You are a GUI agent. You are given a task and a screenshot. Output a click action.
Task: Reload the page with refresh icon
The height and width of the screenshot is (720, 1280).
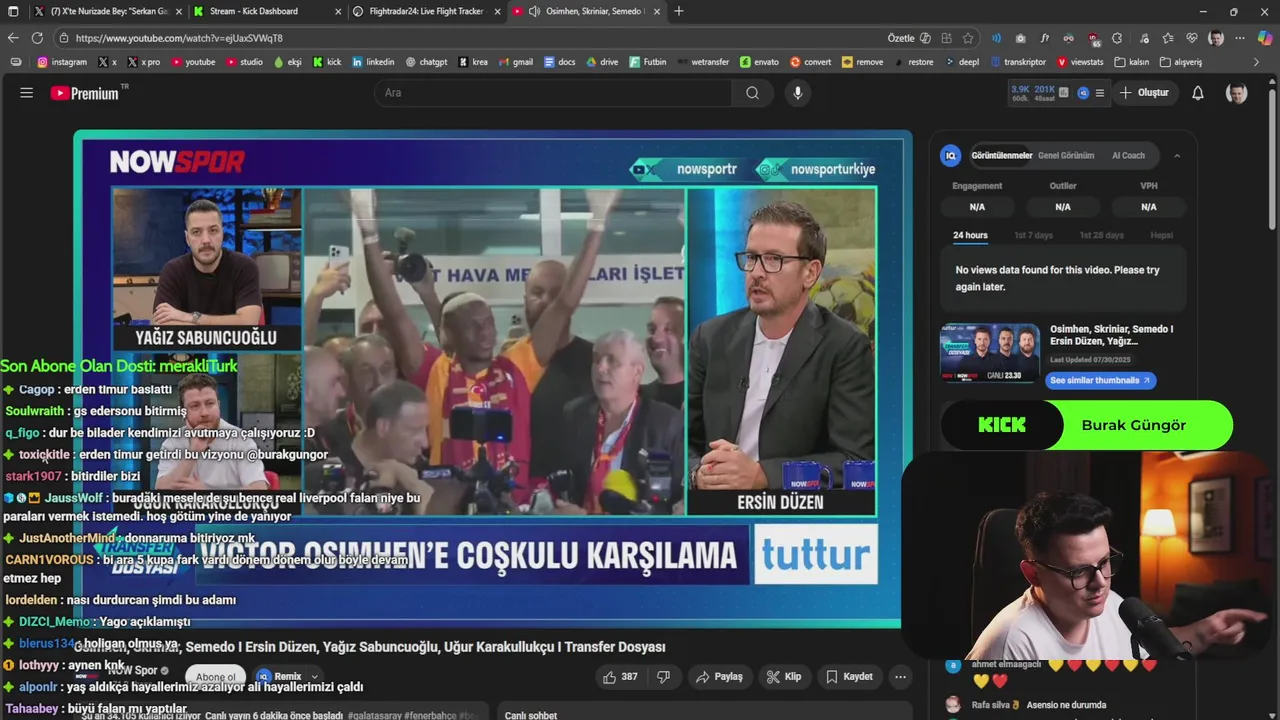tap(37, 38)
